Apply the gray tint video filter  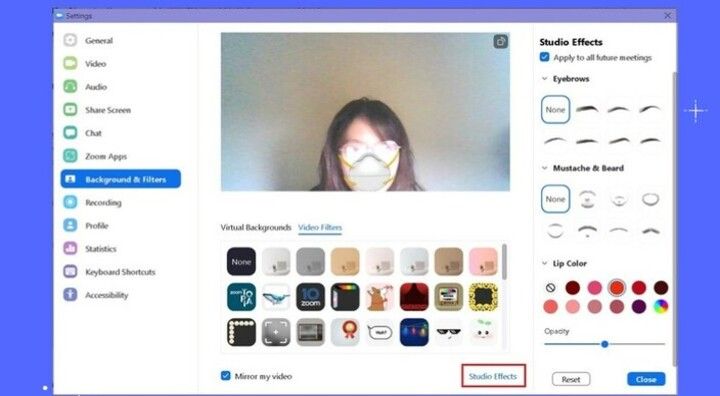coord(310,261)
